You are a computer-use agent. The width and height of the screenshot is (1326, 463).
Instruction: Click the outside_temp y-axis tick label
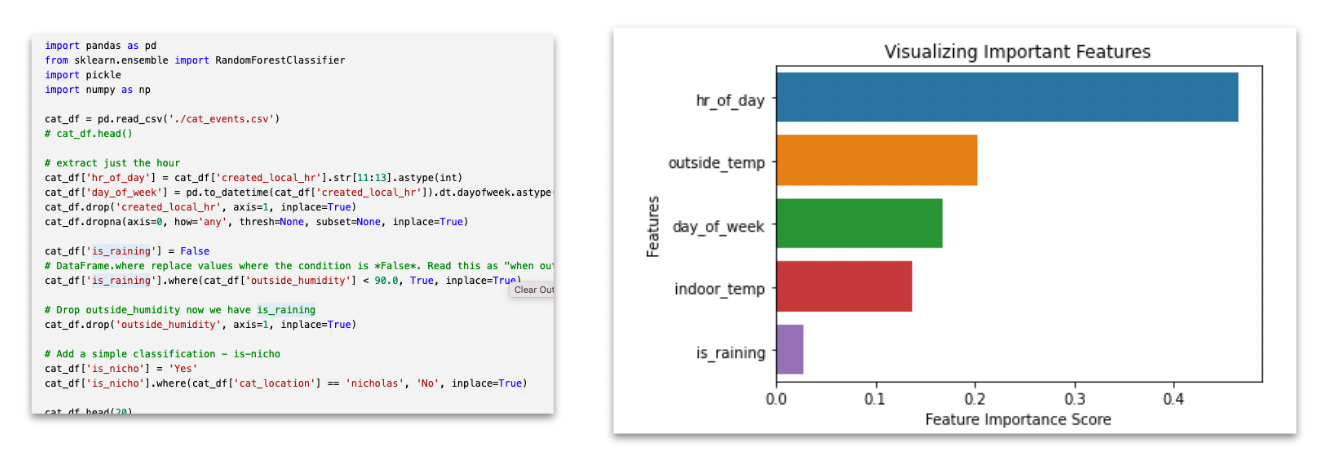click(717, 162)
